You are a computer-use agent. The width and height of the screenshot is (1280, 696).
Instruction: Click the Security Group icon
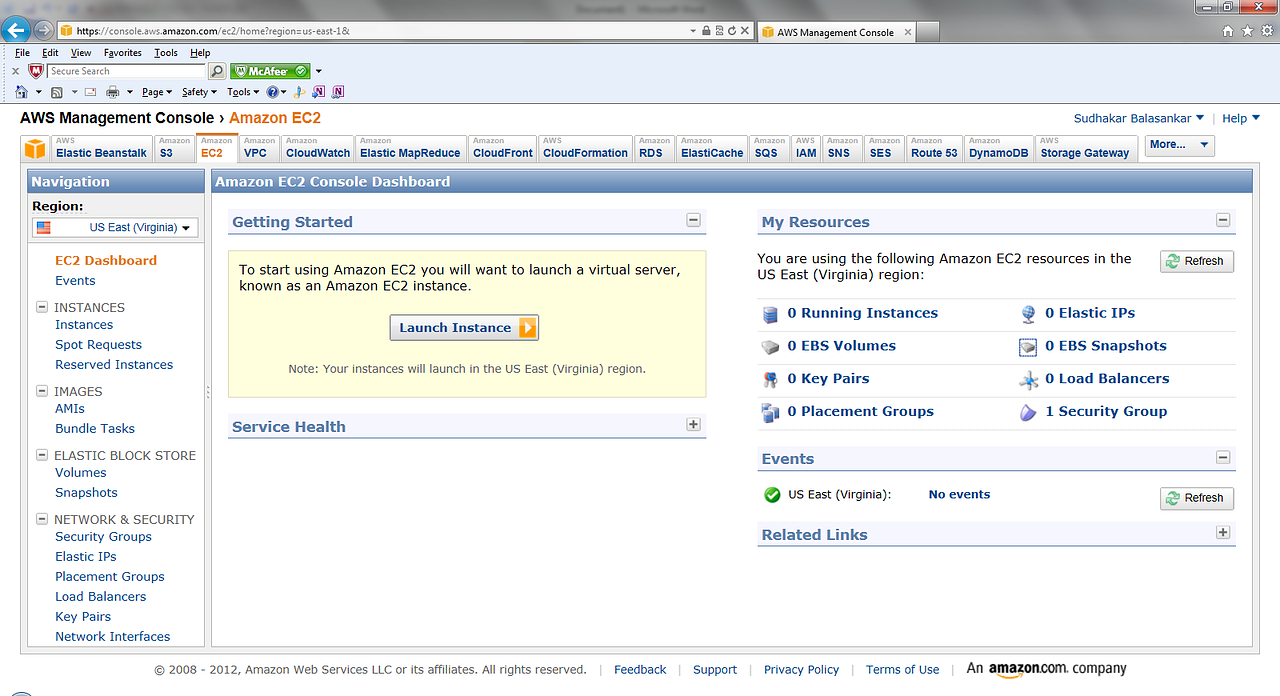(1028, 412)
